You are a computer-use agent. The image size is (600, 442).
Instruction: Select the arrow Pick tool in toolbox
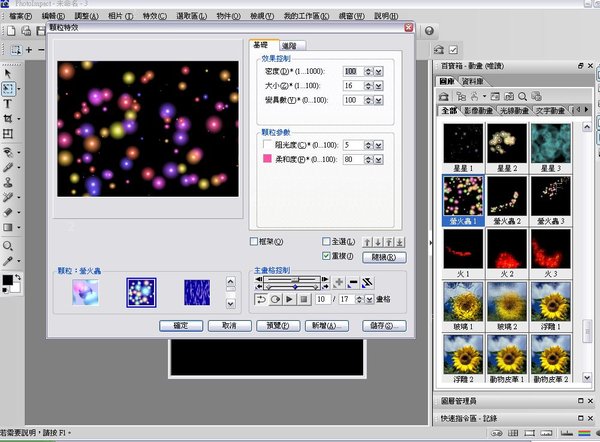[8, 73]
